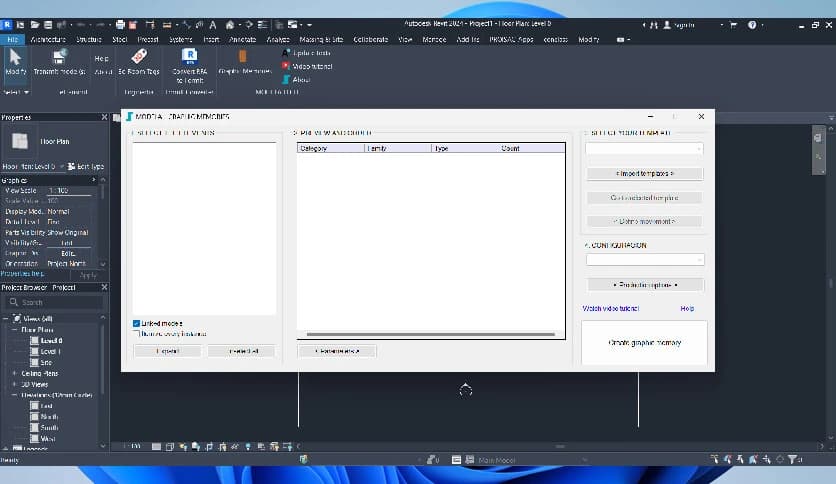Open the Transmit model tool
The height and width of the screenshot is (484, 836).
pos(59,60)
